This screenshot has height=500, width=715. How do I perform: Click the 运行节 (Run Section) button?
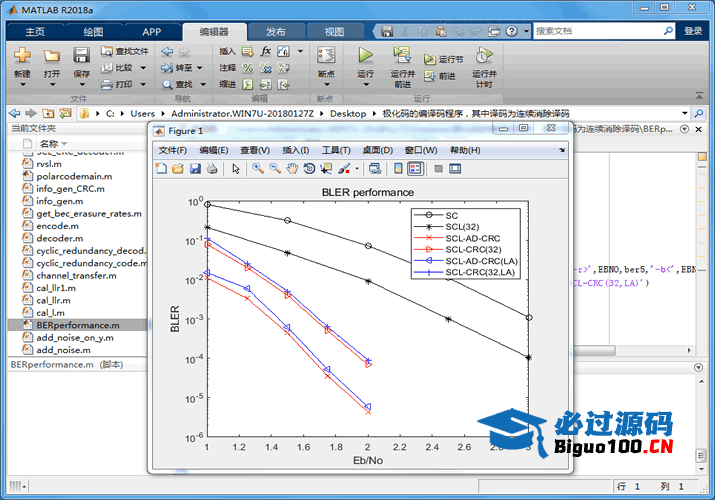click(443, 59)
